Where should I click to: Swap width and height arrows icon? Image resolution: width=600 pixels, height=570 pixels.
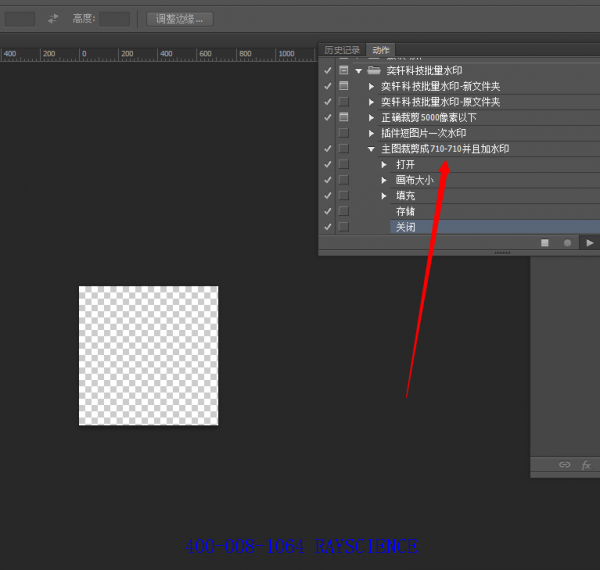[x=53, y=18]
